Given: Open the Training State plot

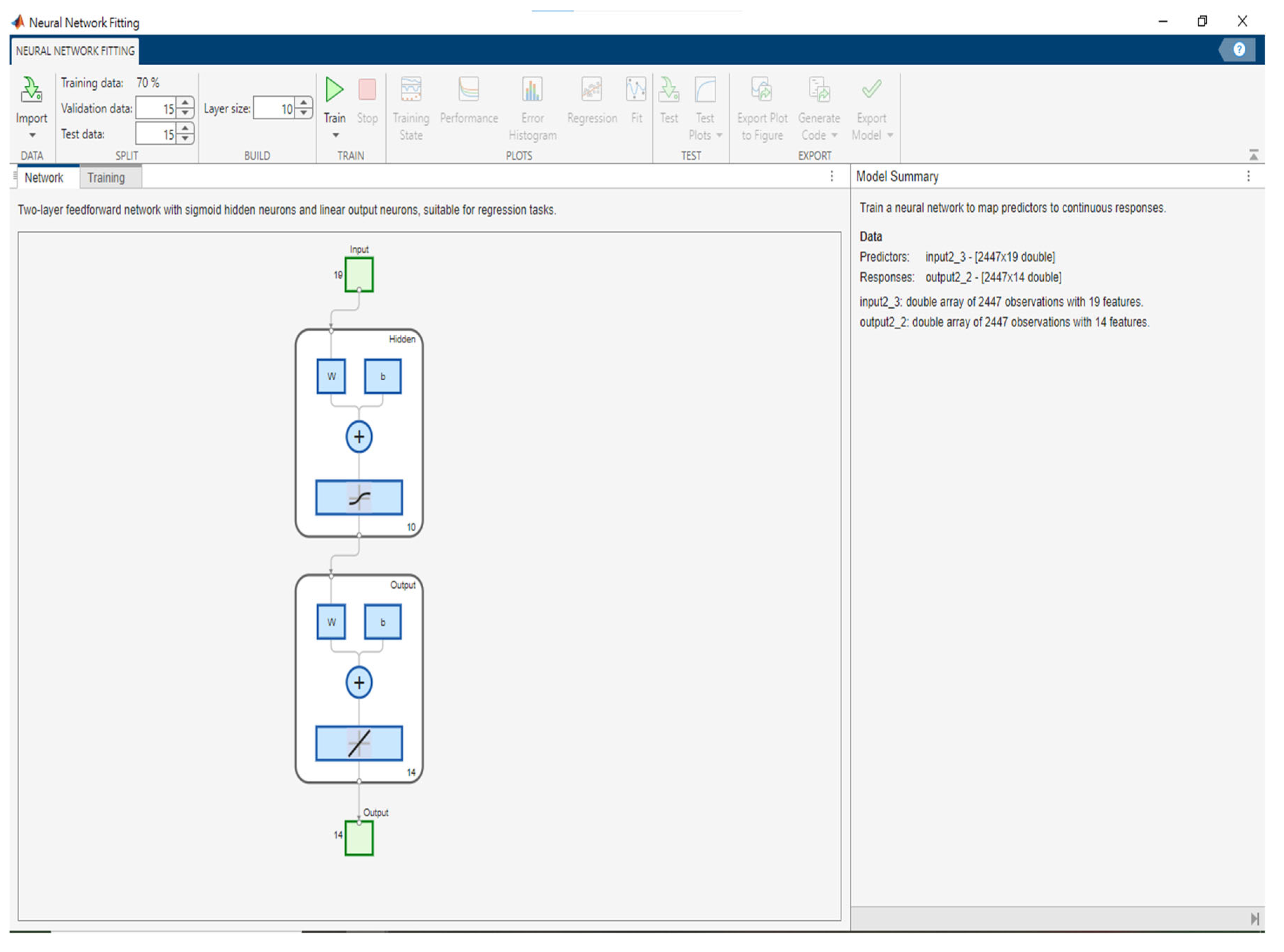Looking at the screenshot, I should click(411, 90).
